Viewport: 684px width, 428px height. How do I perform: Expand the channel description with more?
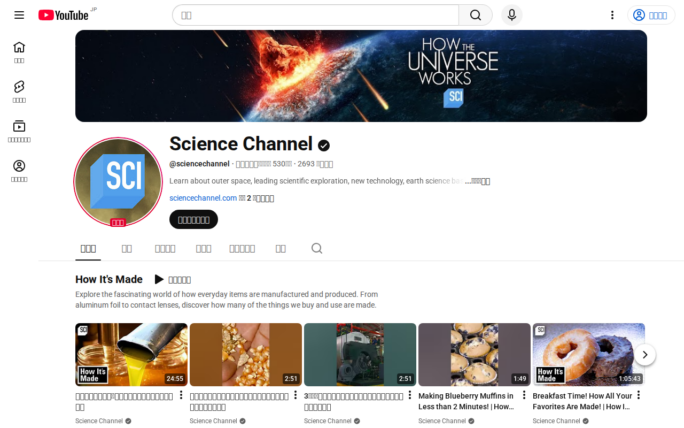(x=478, y=182)
